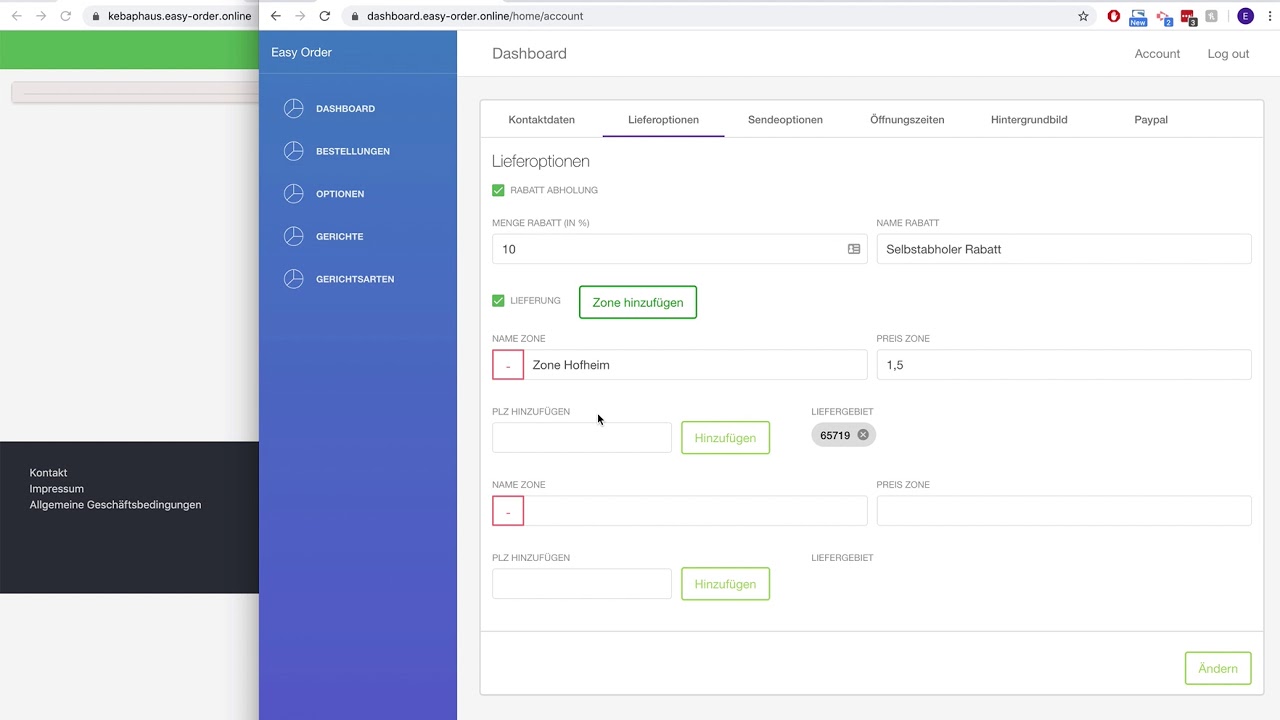The width and height of the screenshot is (1280, 720).
Task: Open Account link in header
Action: coord(1157,54)
